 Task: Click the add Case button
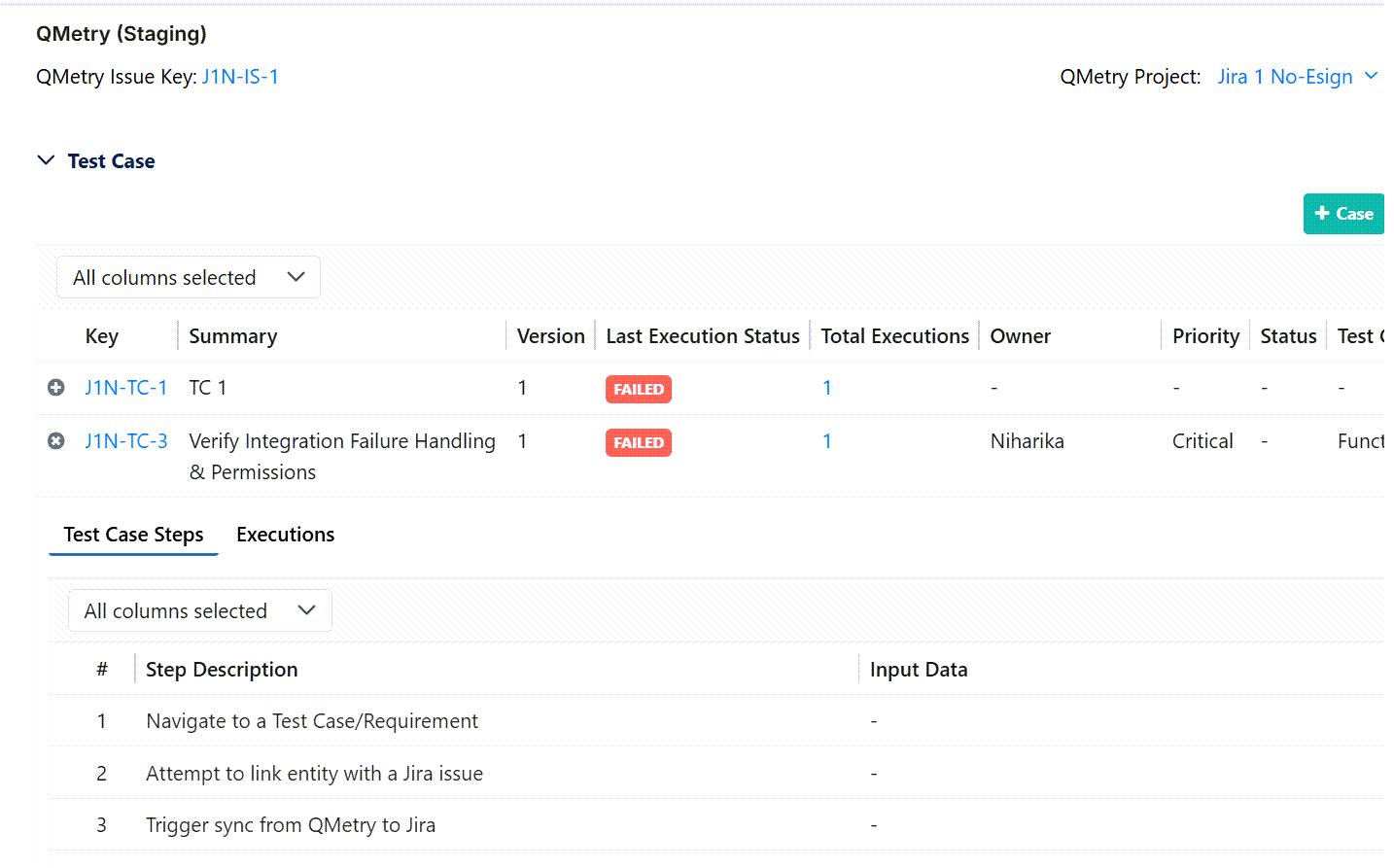tap(1342, 214)
